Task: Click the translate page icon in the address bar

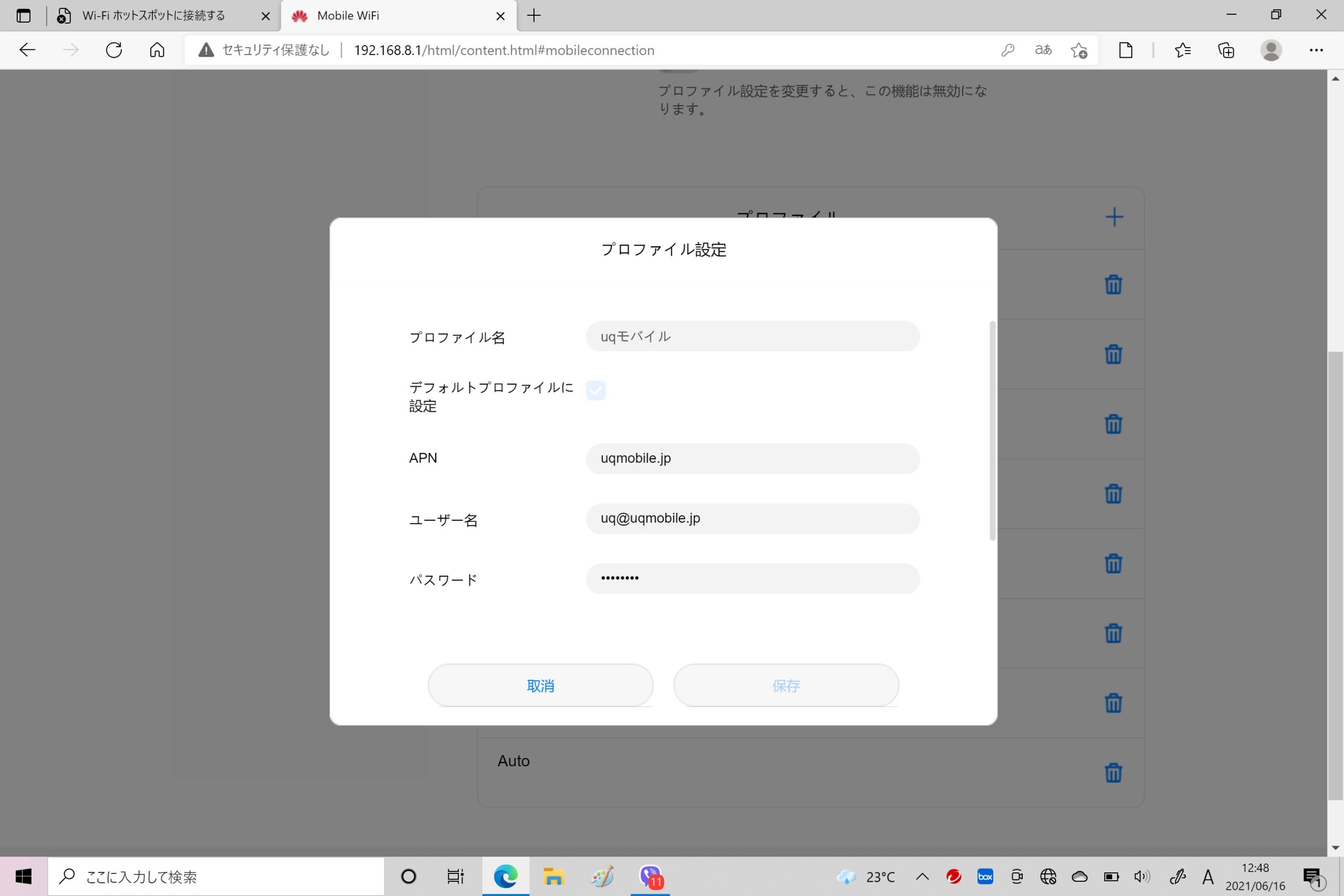Action: [x=1043, y=50]
